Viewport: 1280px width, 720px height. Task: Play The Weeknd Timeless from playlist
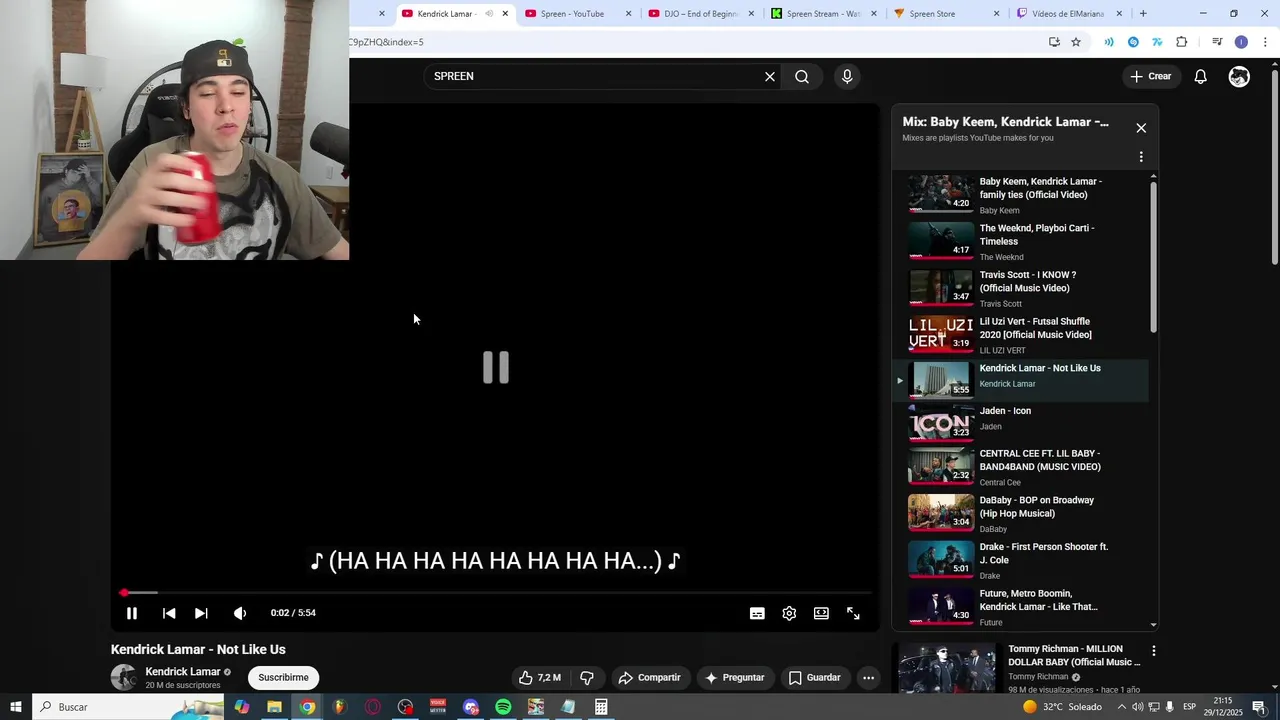(x=1020, y=242)
